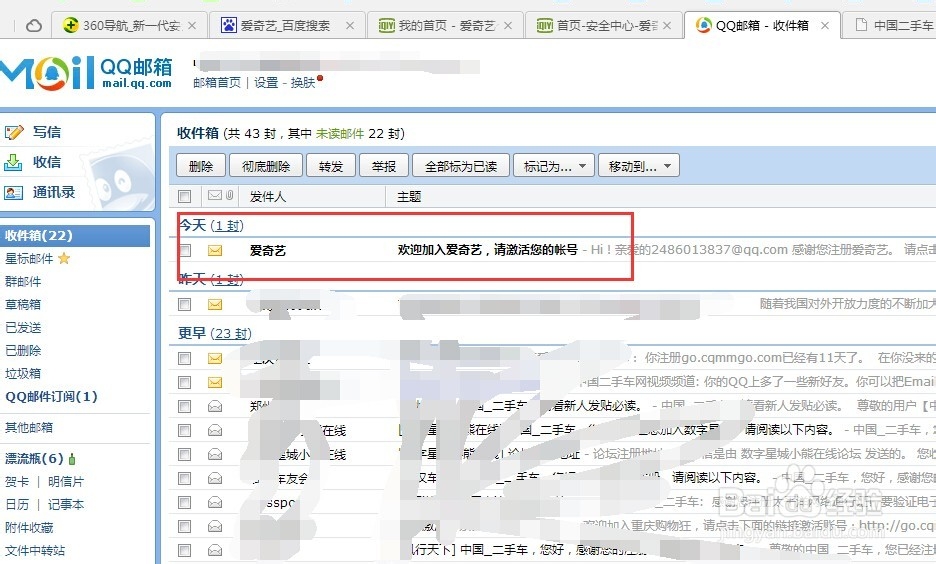This screenshot has height=564, width=936.
Task: Tick the checkbox for the sender ending in 在线 above 城小…线
Action: pyautogui.click(x=184, y=430)
